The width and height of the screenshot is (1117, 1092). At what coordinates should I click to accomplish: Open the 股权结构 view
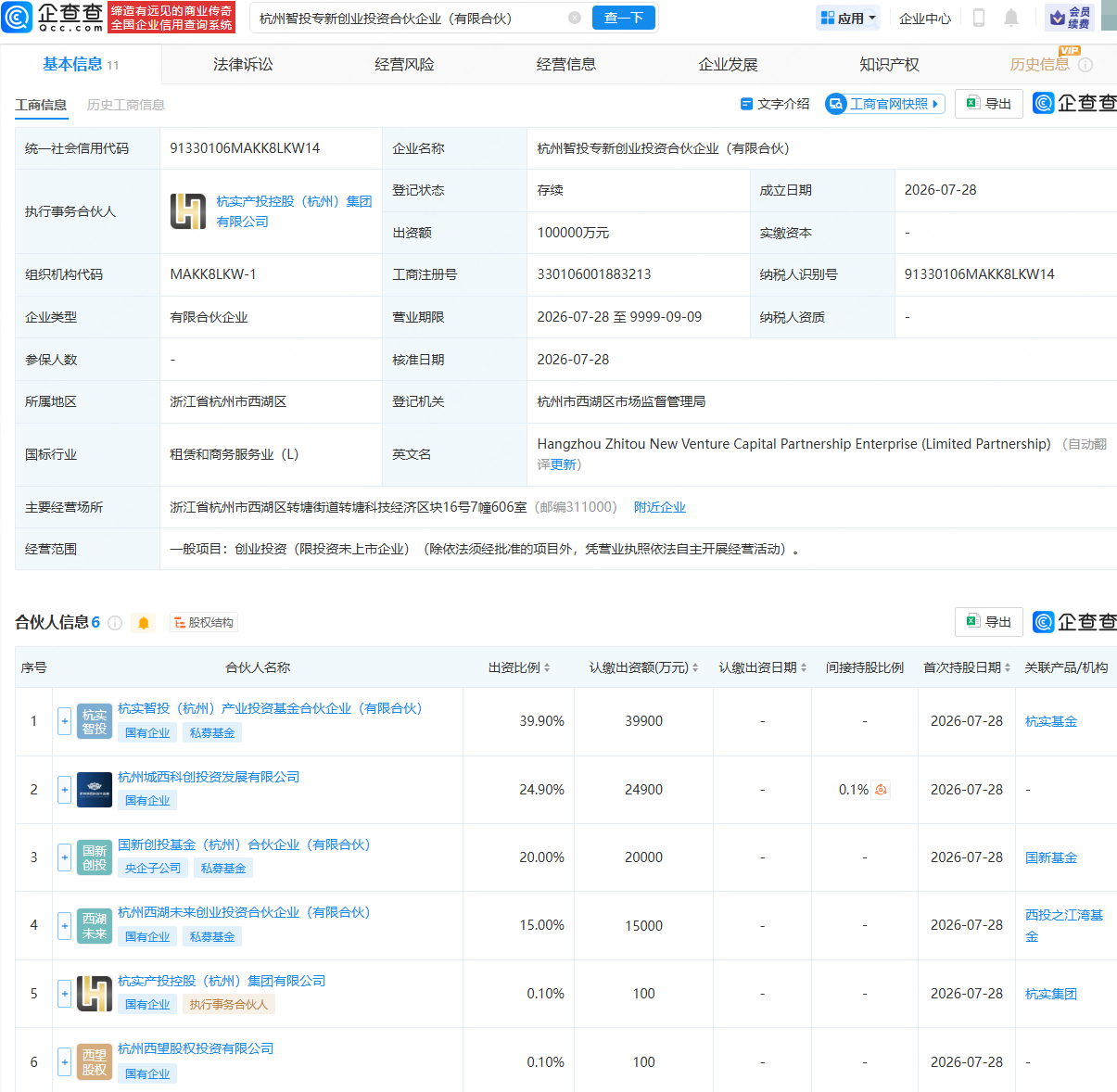coord(203,623)
